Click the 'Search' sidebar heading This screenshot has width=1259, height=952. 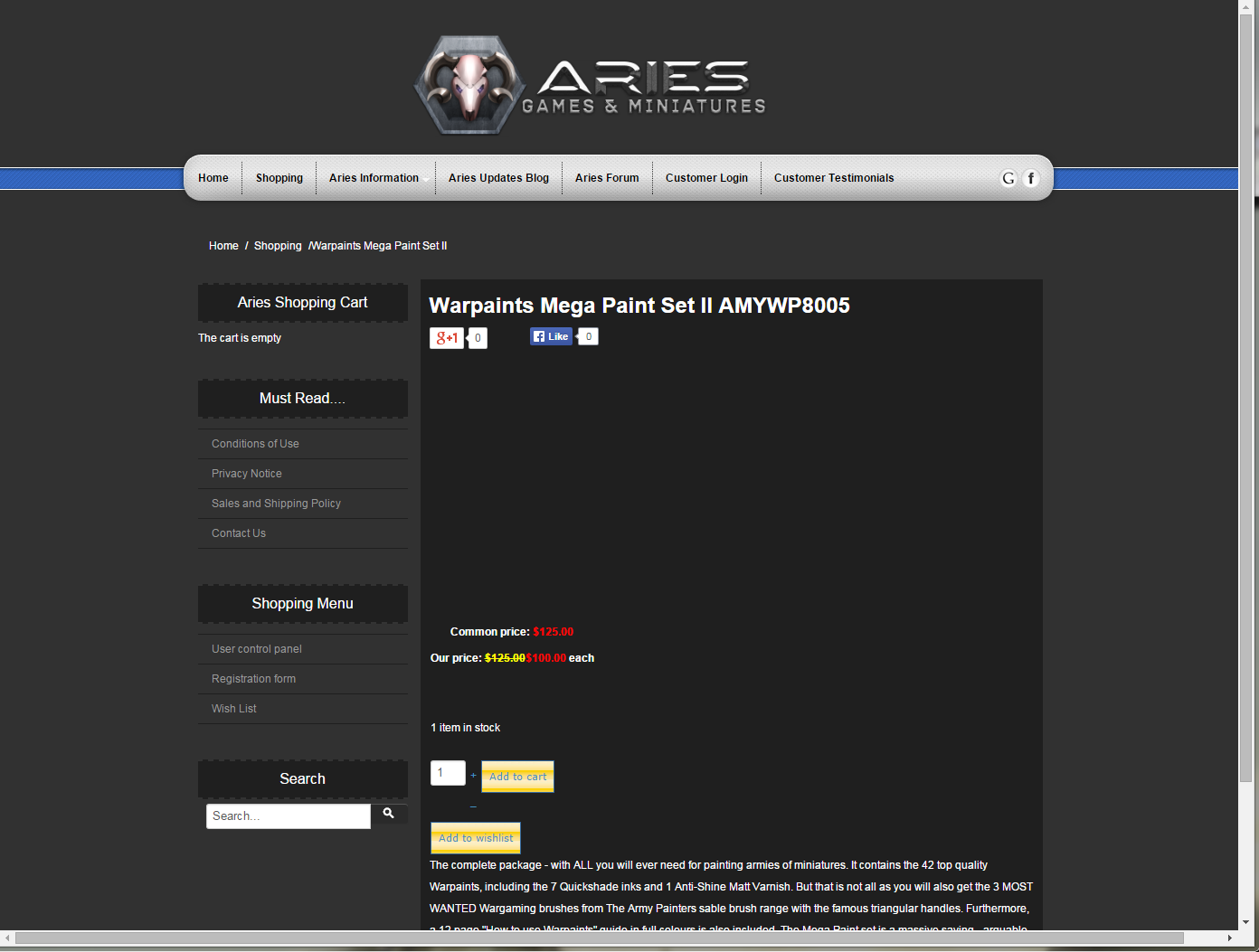[x=303, y=779]
